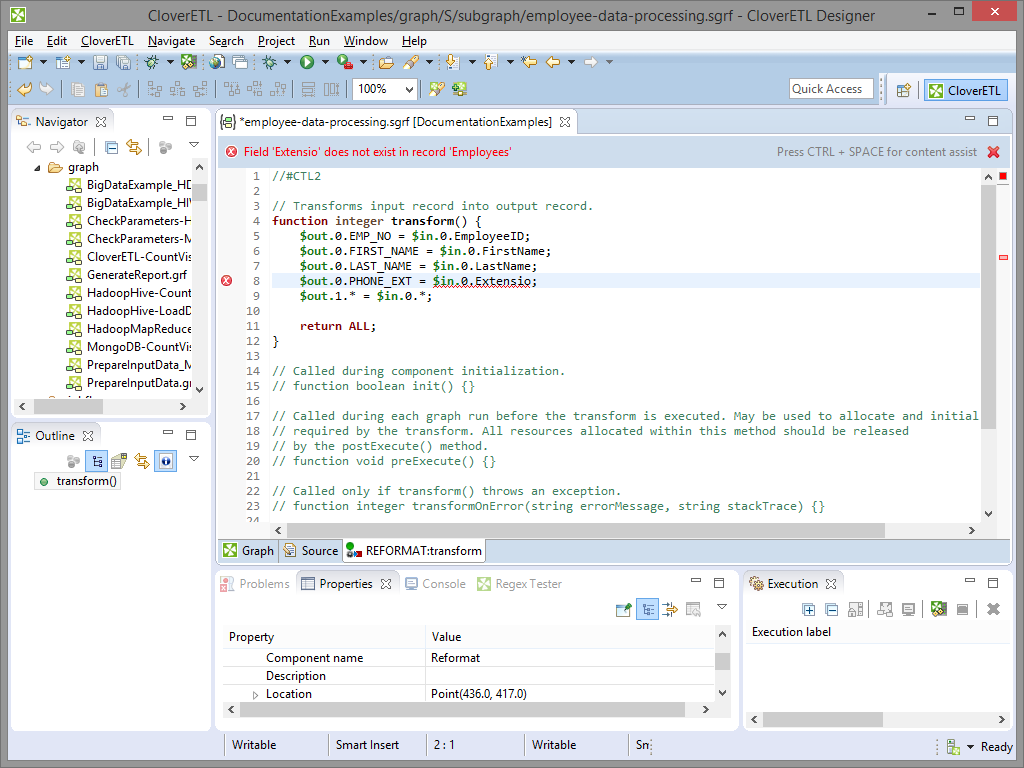Screen dimensions: 1024x768
Task: Open the CloverETL perspective button
Action: coord(957,90)
